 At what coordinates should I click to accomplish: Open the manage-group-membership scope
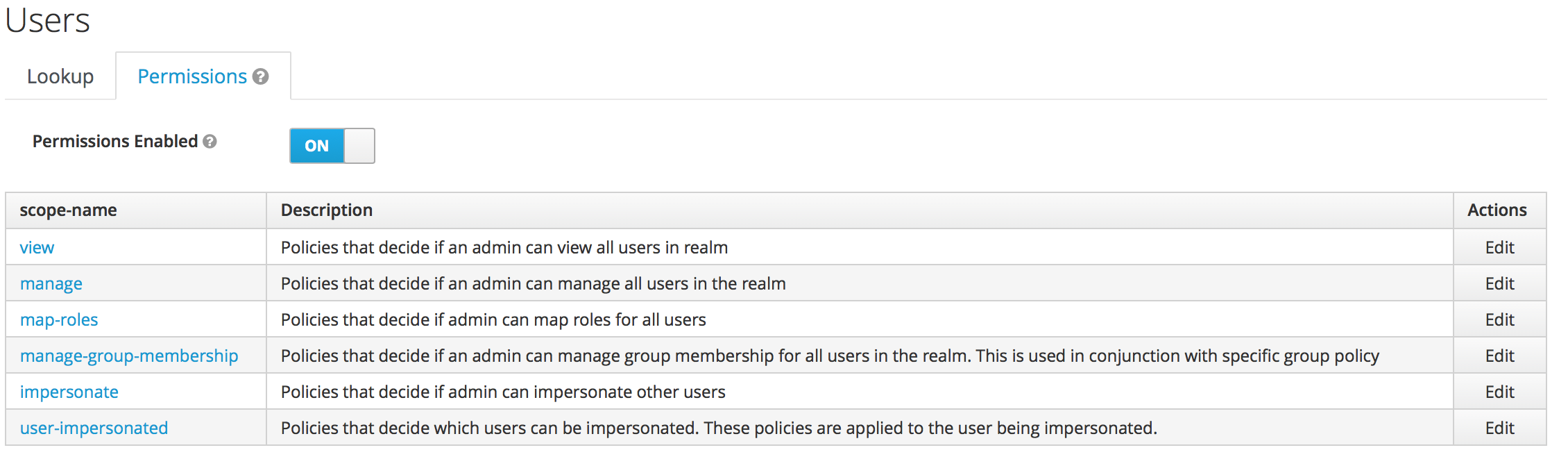tap(129, 356)
